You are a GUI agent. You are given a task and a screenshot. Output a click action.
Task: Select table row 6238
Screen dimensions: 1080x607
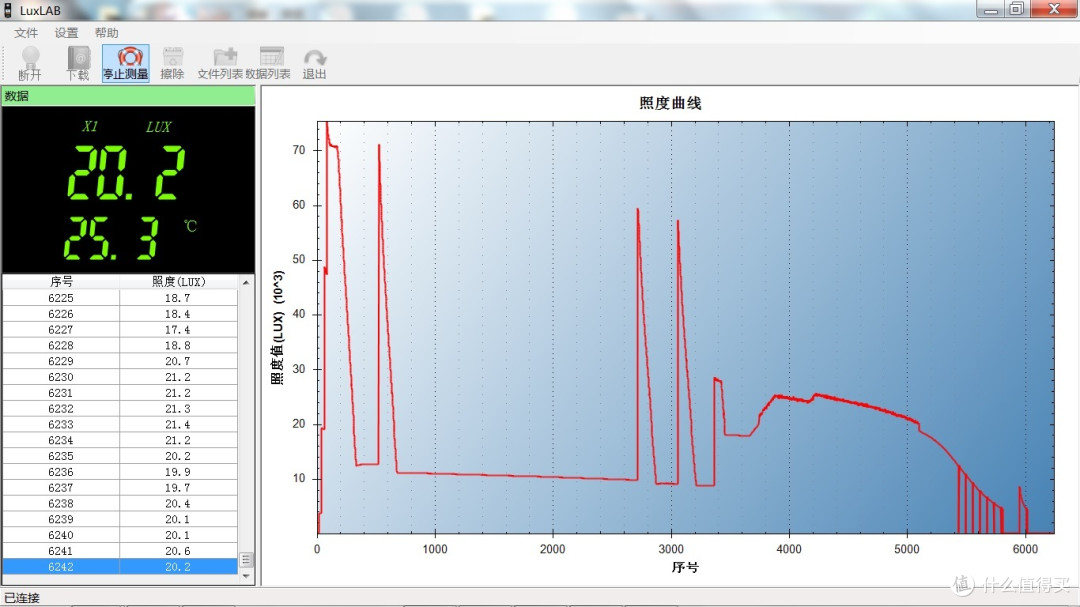(120, 504)
